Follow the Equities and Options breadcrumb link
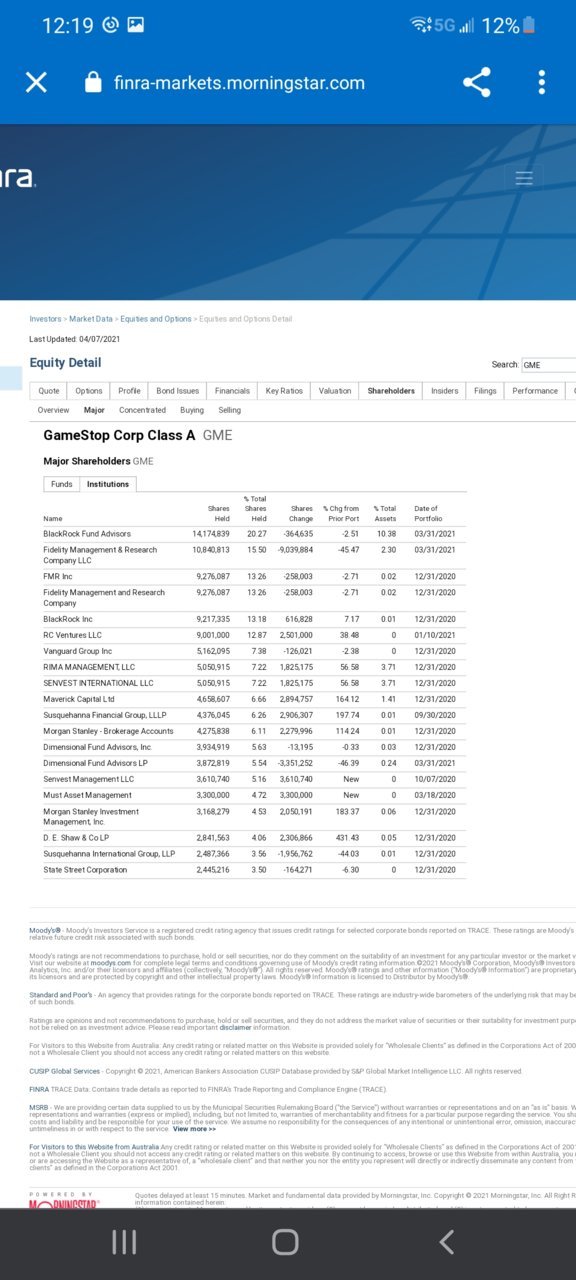 tap(156, 319)
